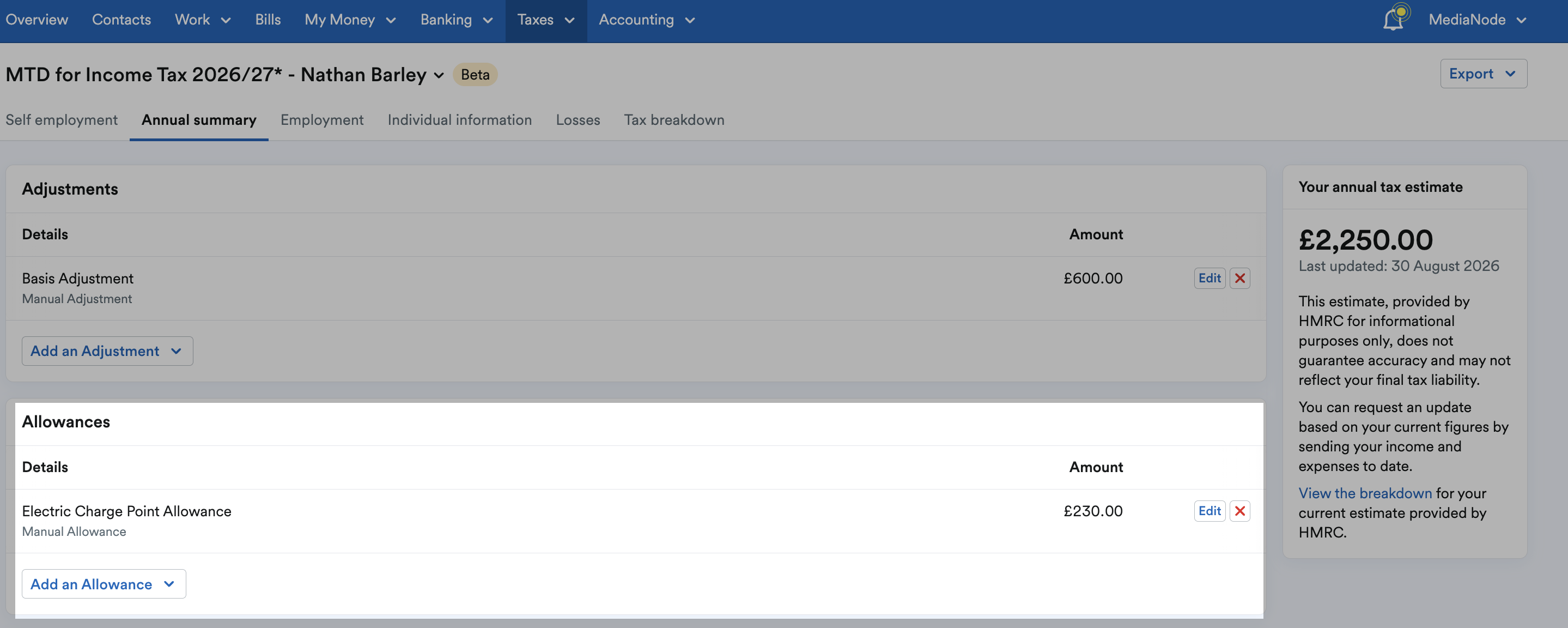Expand the Accounting menu
The height and width of the screenshot is (628, 1568).
coord(647,20)
